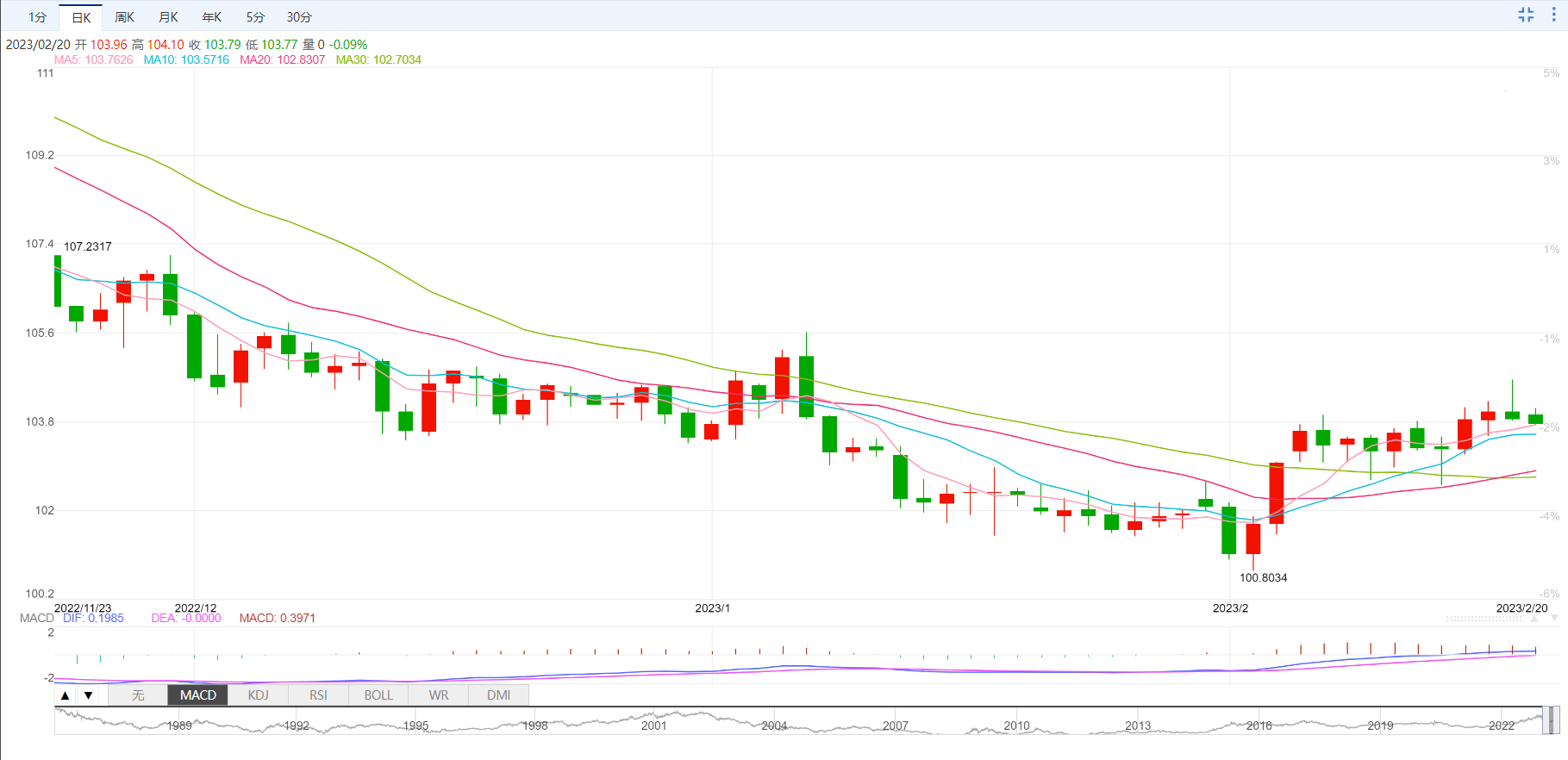Click the gray down triangle under 2023/2/20
Image resolution: width=1568 pixels, height=760 pixels.
(1554, 619)
